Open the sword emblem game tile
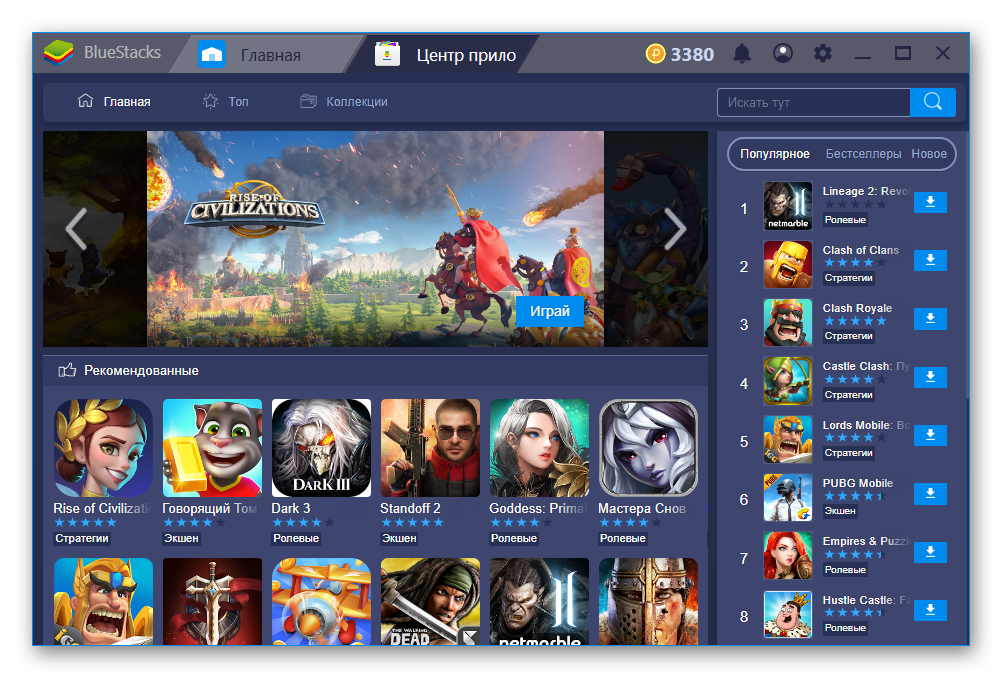1002x678 pixels. click(212, 601)
